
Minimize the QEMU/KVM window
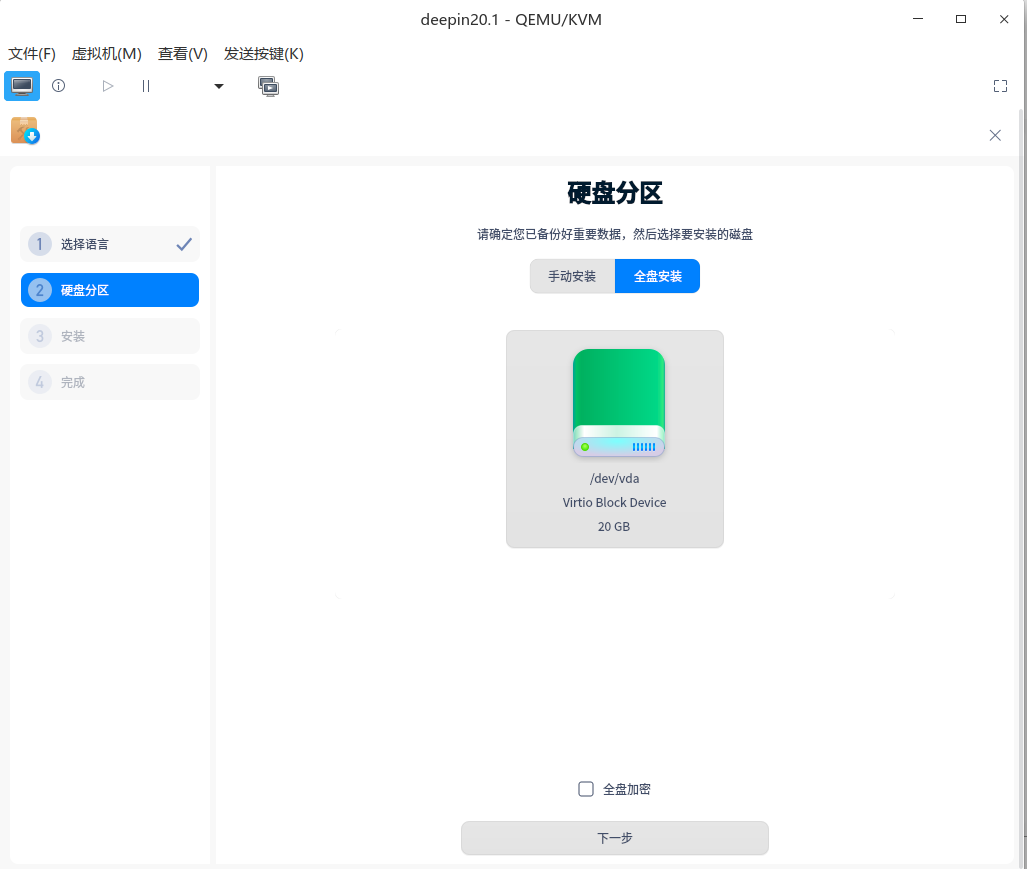pos(918,19)
